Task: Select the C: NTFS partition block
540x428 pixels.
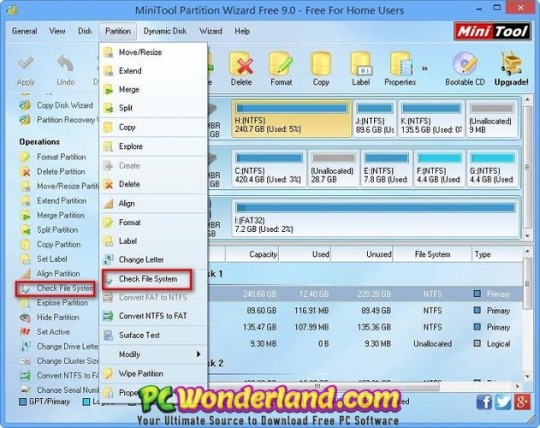Action: point(269,169)
